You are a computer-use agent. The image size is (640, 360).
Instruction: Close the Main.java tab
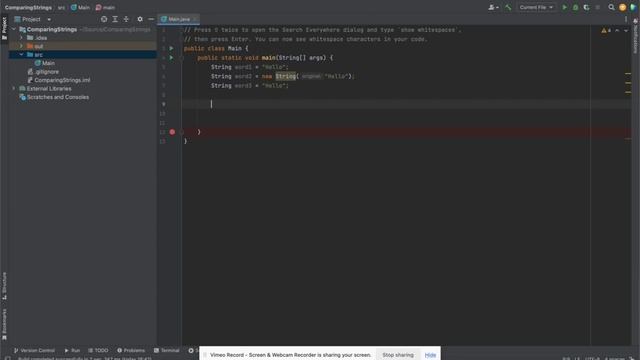[195, 19]
